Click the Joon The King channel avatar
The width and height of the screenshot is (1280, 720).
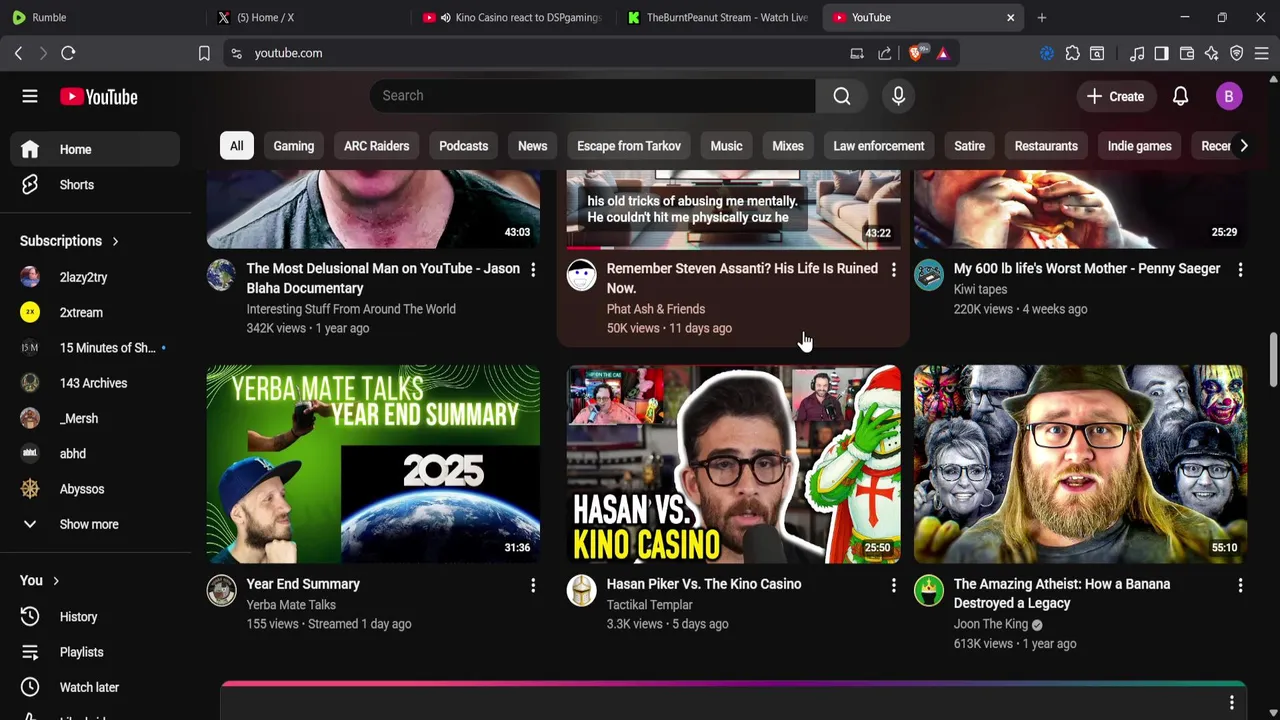pyautogui.click(x=929, y=590)
